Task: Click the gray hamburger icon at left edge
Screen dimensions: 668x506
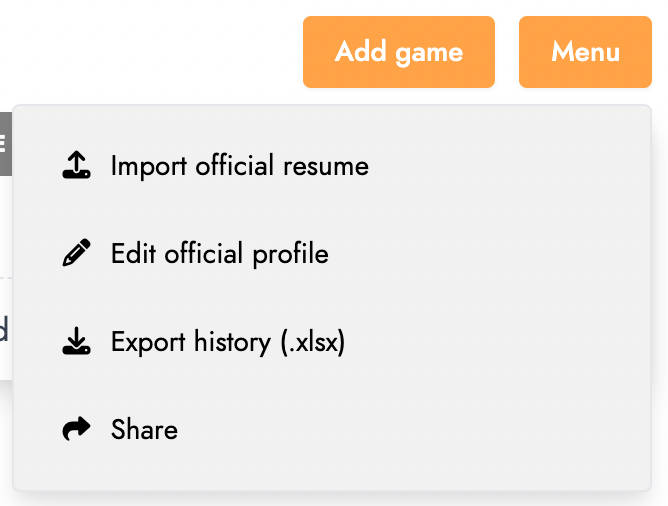Action: click(5, 144)
